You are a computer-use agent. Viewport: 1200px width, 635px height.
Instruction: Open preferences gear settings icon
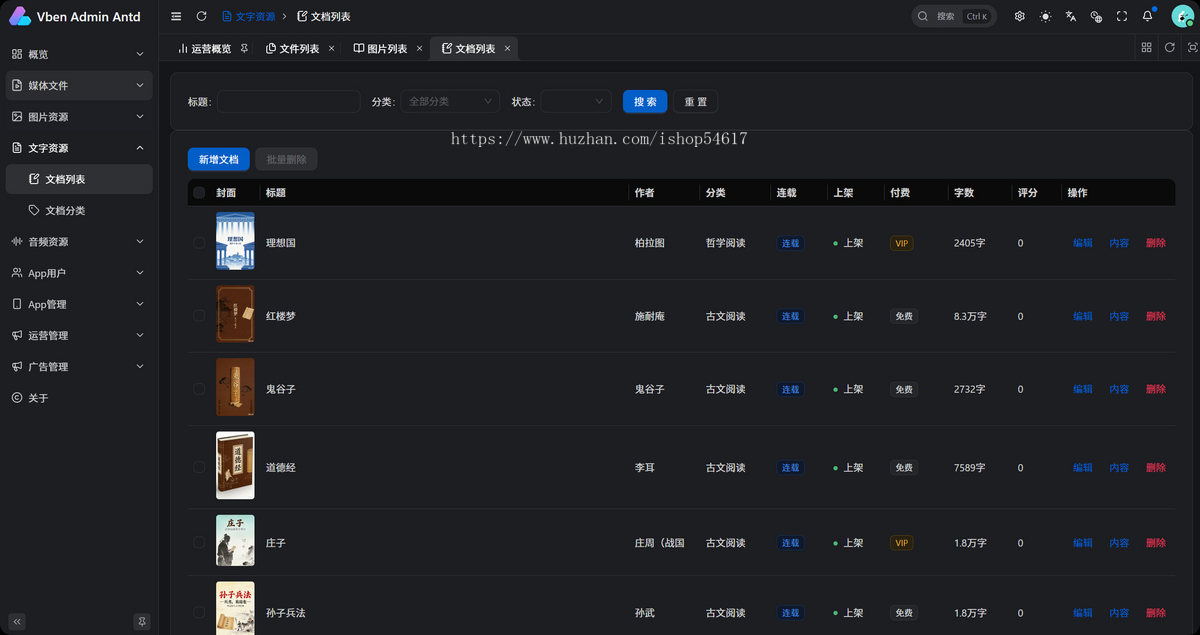1019,16
